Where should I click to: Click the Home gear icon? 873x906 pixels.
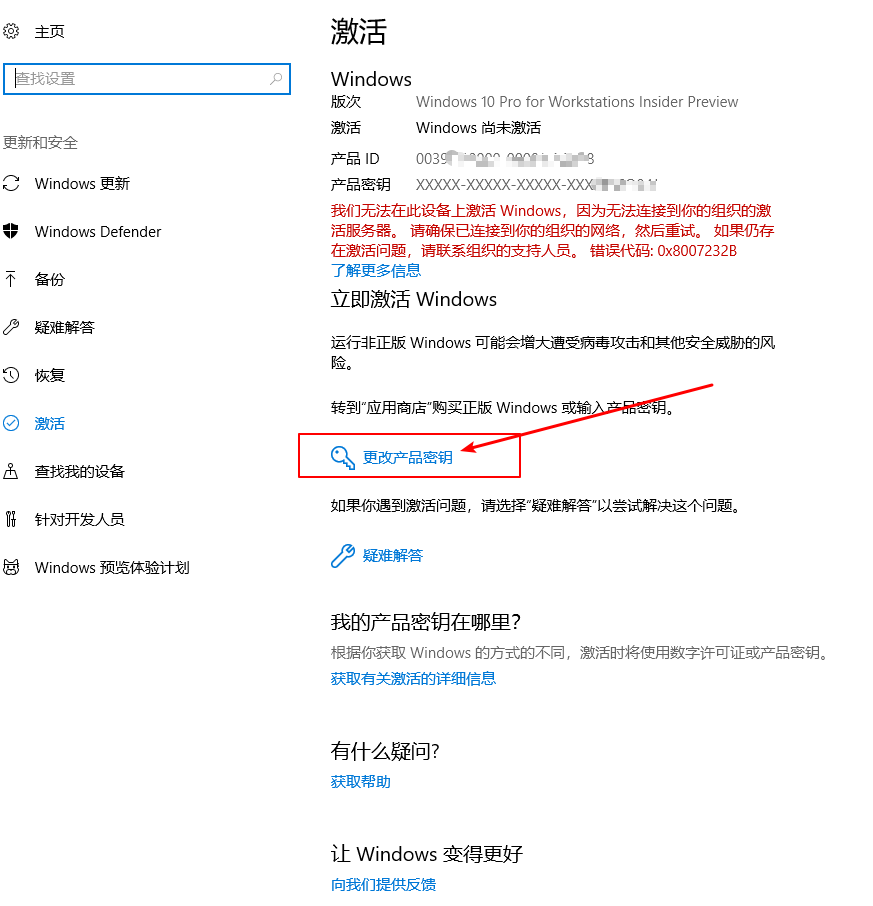pos(11,31)
